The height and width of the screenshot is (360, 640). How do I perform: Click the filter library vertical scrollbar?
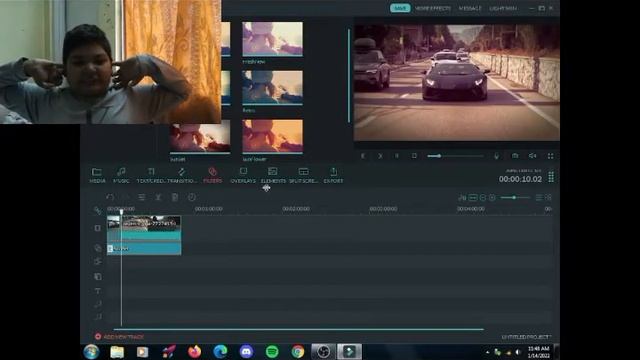click(x=349, y=76)
